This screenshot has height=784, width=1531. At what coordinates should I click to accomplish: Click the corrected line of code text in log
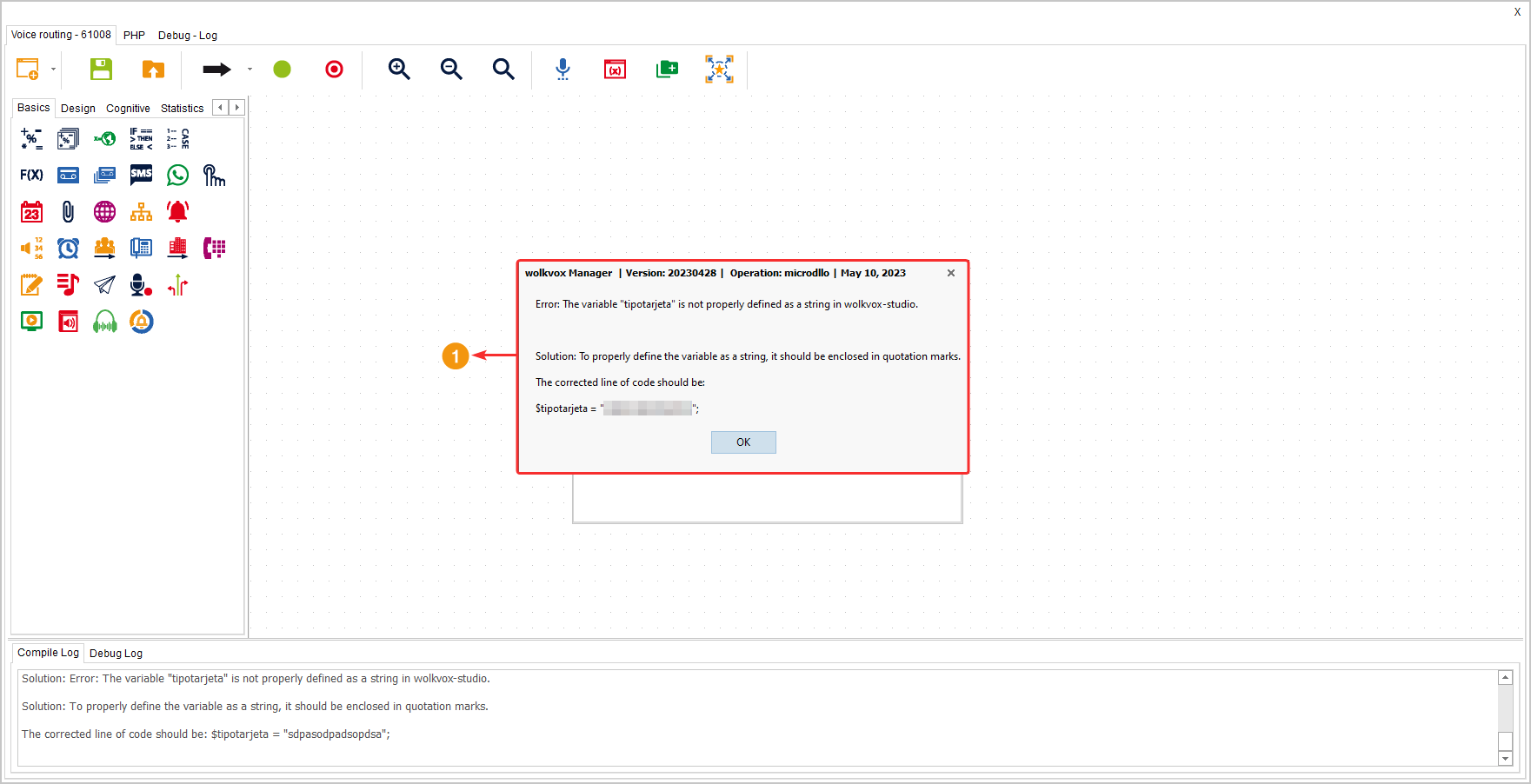206,734
